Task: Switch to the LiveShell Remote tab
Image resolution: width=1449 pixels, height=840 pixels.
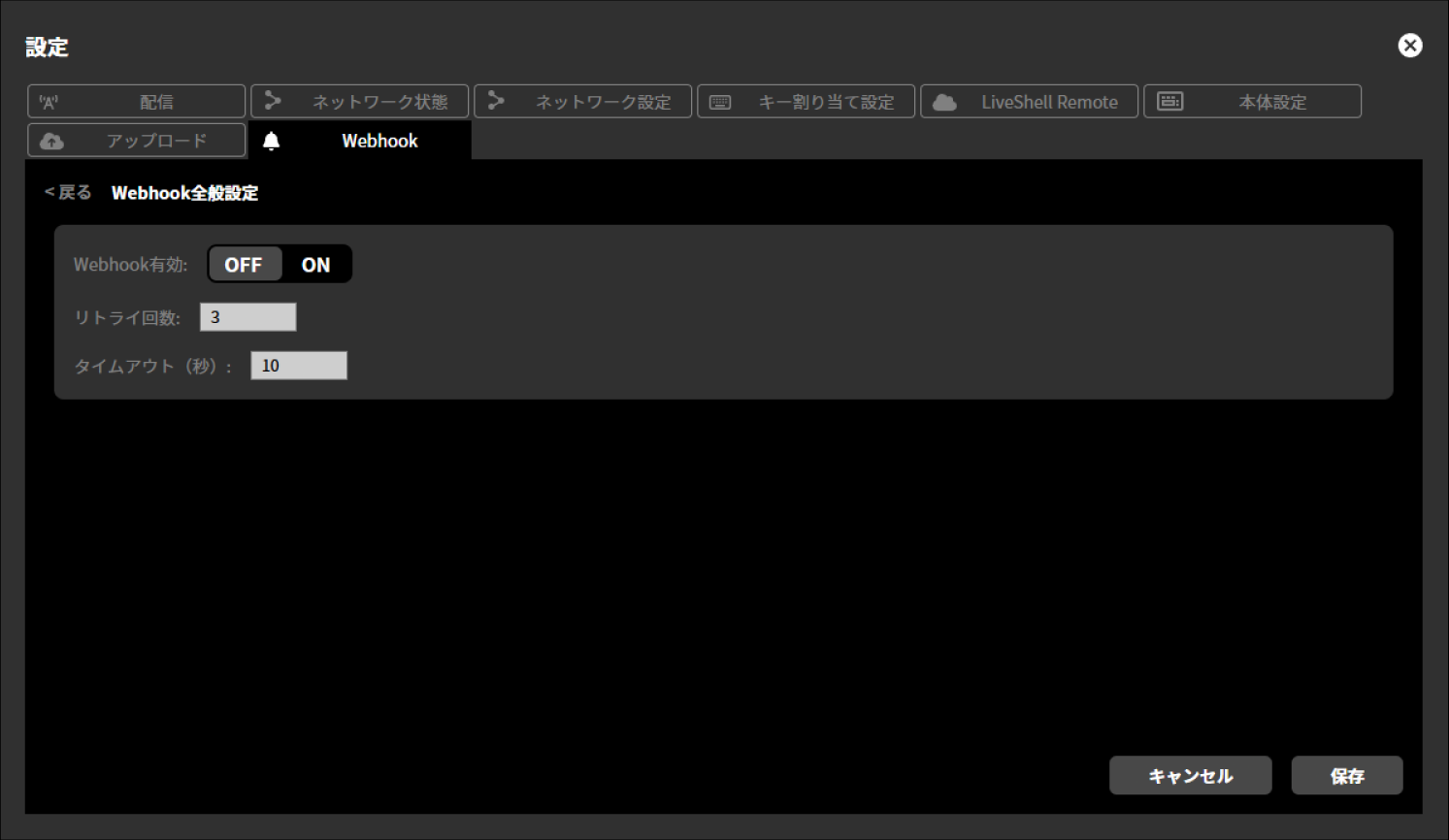Action: coord(1029,101)
